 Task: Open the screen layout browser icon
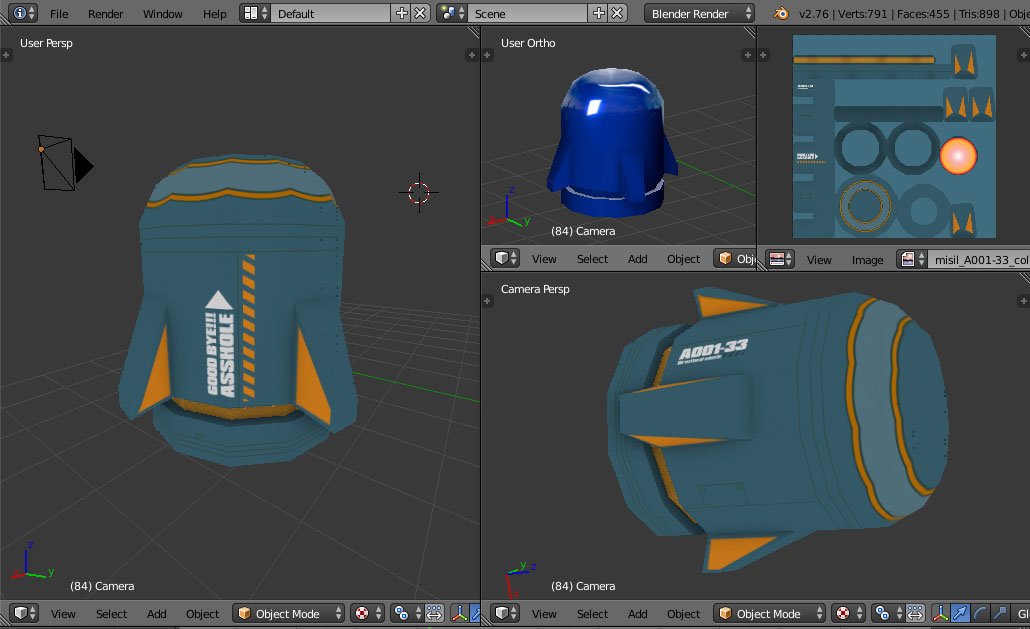(255, 13)
